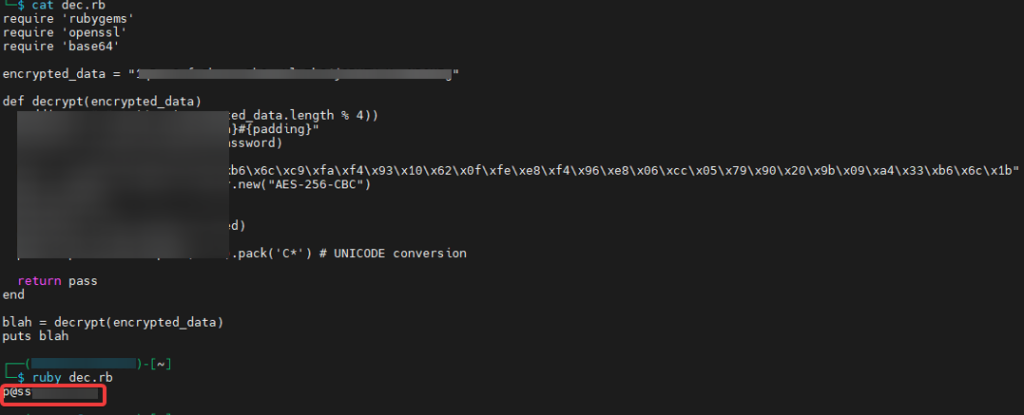Click the 'puts blah' line
This screenshot has height=415, width=1024.
[x=36, y=336]
